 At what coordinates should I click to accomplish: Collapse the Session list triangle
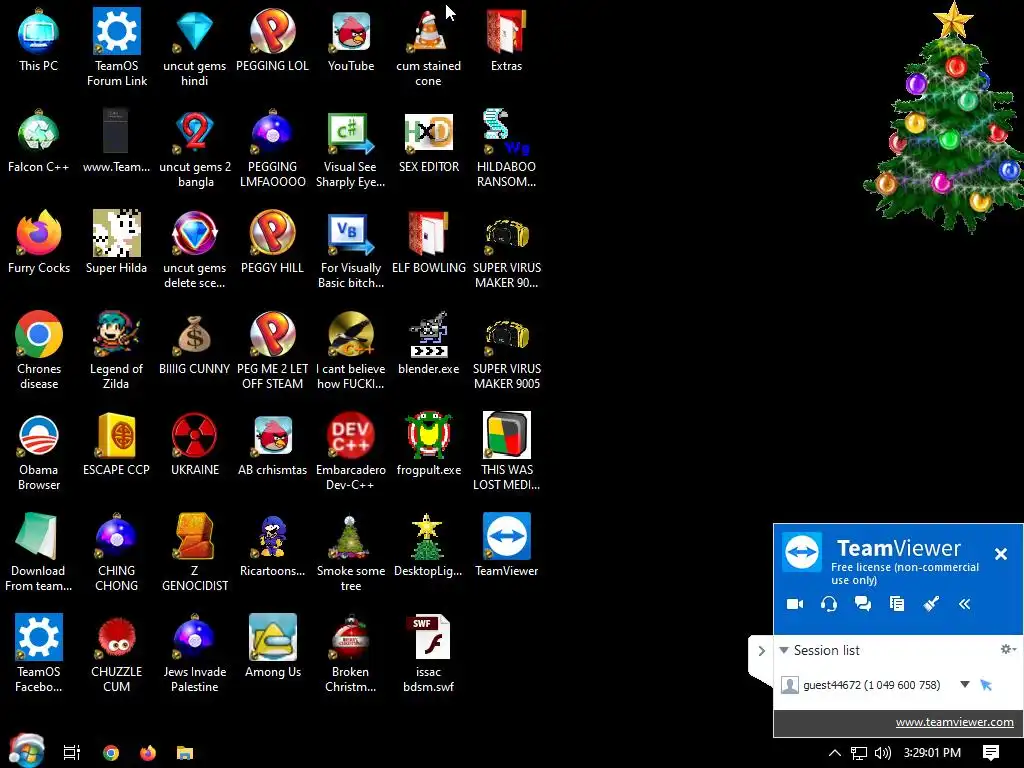click(784, 650)
